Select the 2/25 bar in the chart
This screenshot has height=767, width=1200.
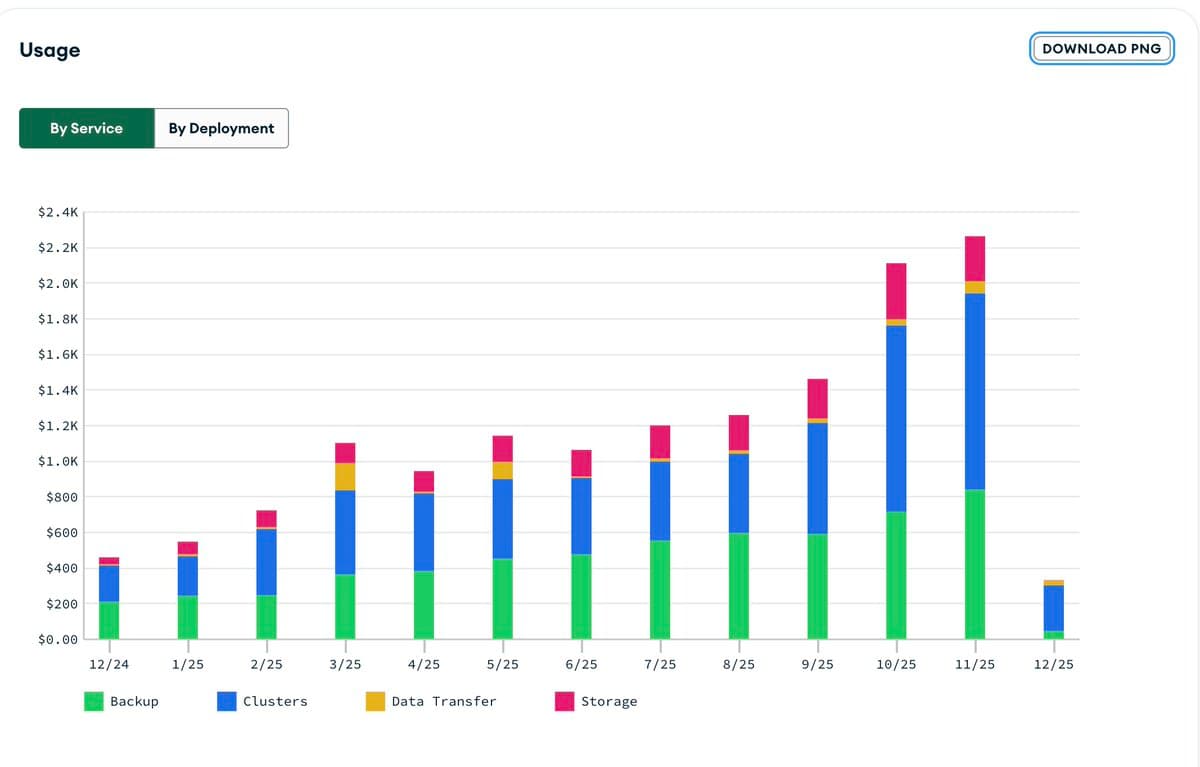[x=266, y=575]
